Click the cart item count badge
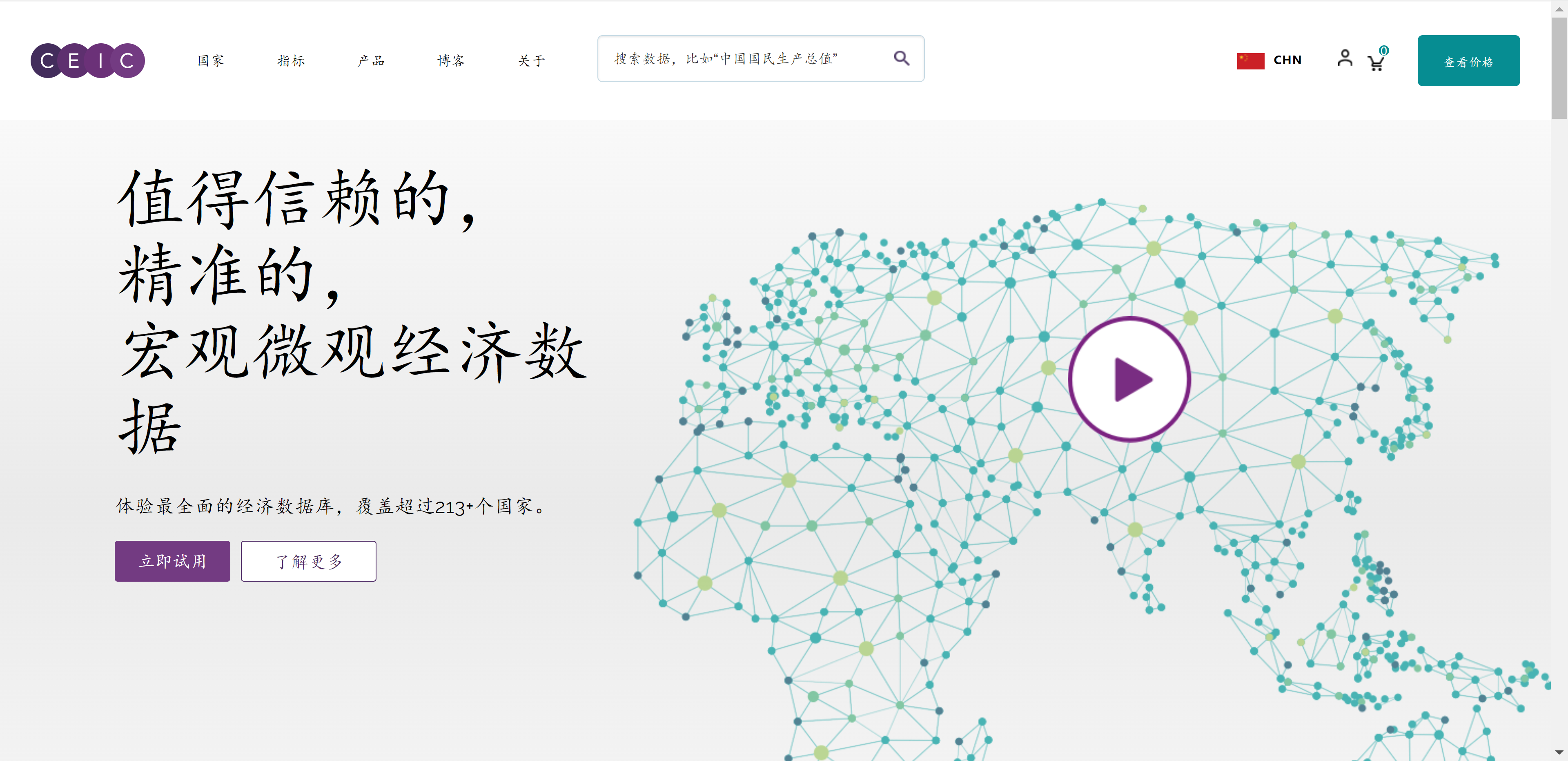The width and height of the screenshot is (1568, 761). 1383,51
